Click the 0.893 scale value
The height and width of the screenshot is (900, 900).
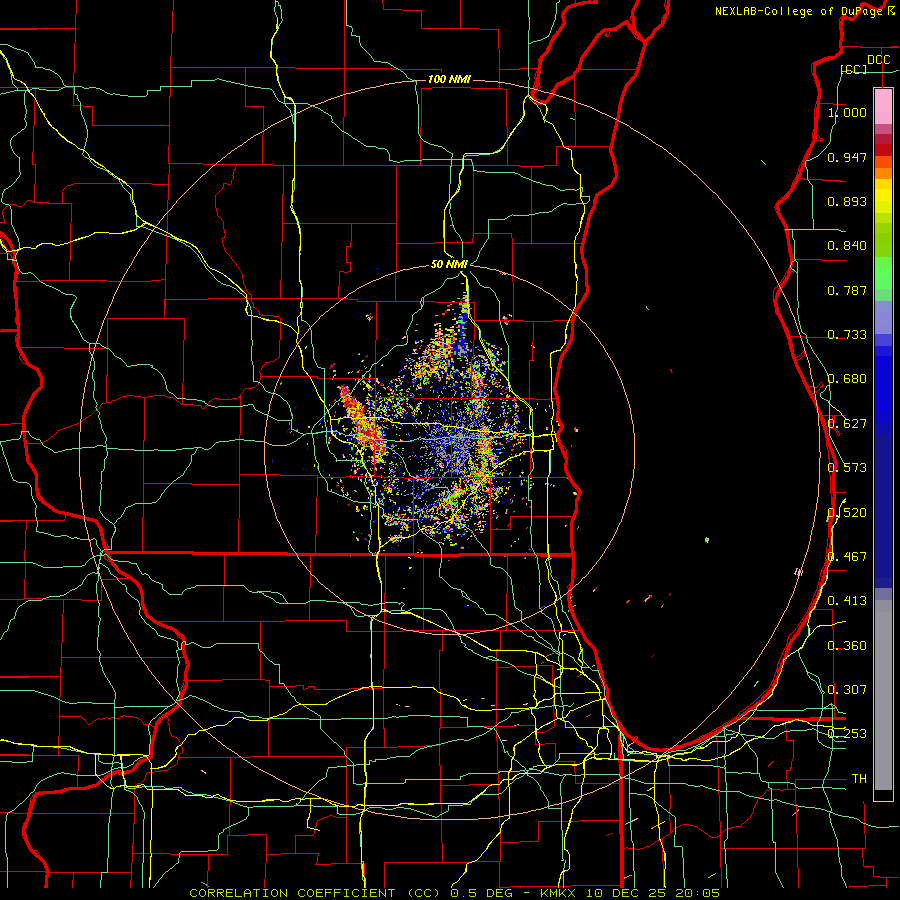coord(847,201)
